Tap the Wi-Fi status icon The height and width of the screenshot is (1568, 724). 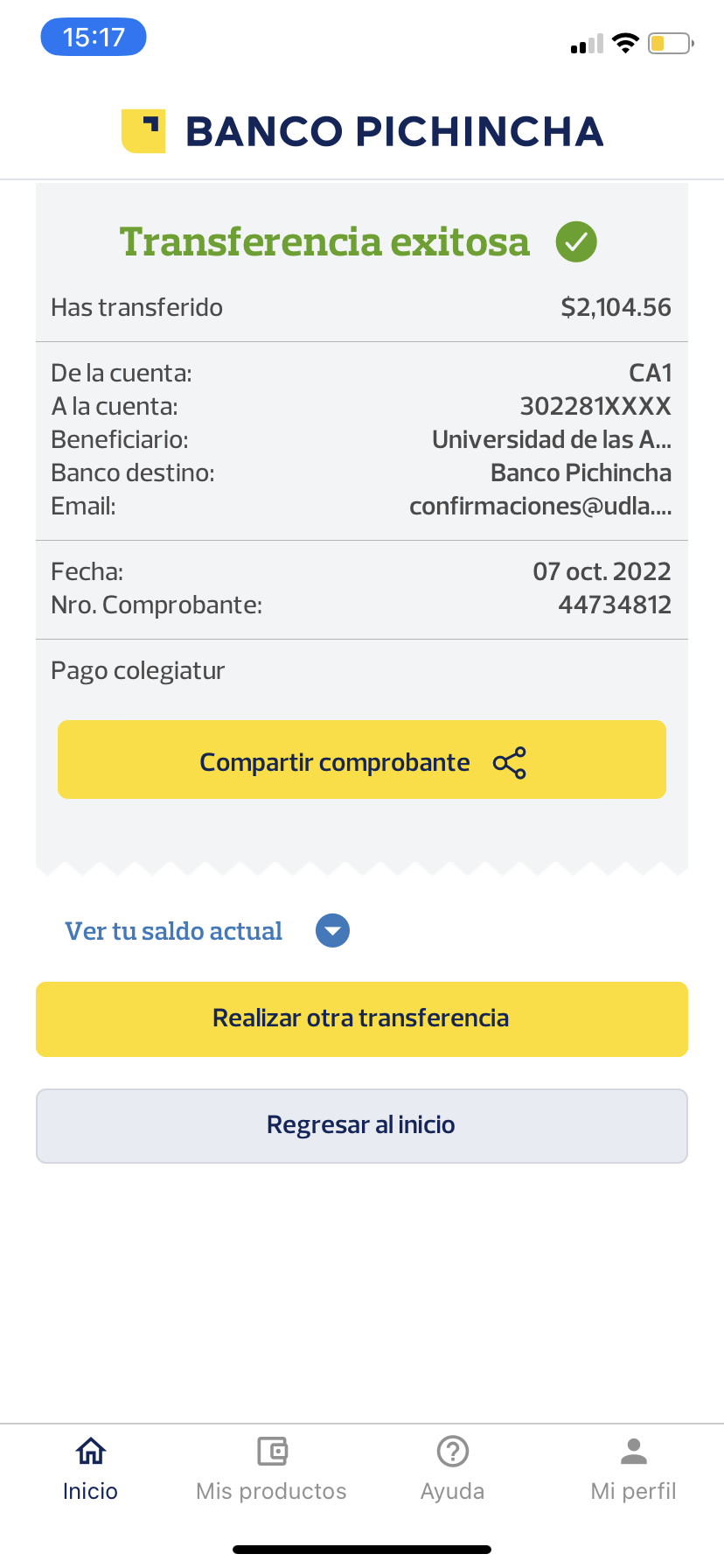(625, 43)
